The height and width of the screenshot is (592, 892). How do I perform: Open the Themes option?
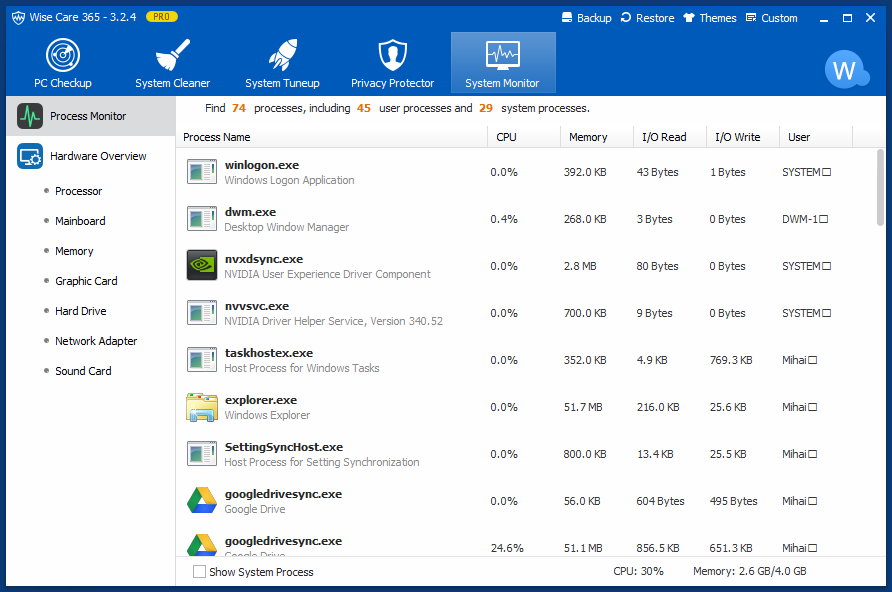point(710,18)
